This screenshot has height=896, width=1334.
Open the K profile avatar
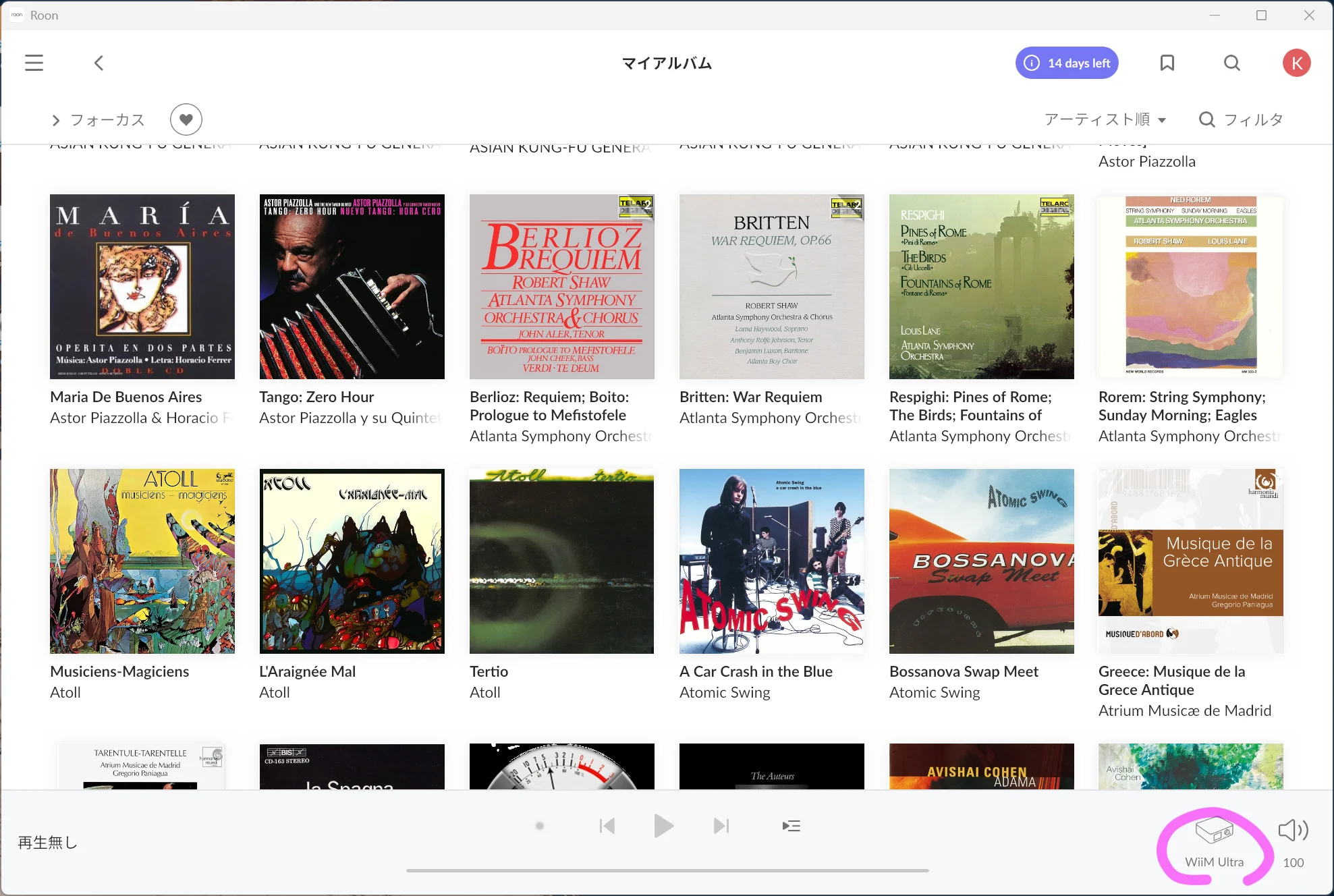click(x=1296, y=63)
